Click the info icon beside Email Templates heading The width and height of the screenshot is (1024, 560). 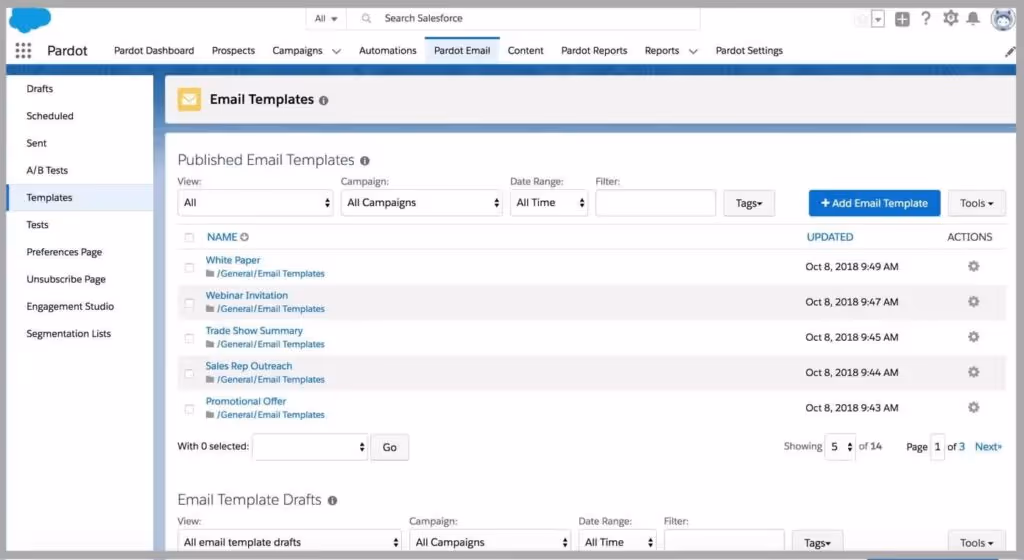[x=323, y=101]
